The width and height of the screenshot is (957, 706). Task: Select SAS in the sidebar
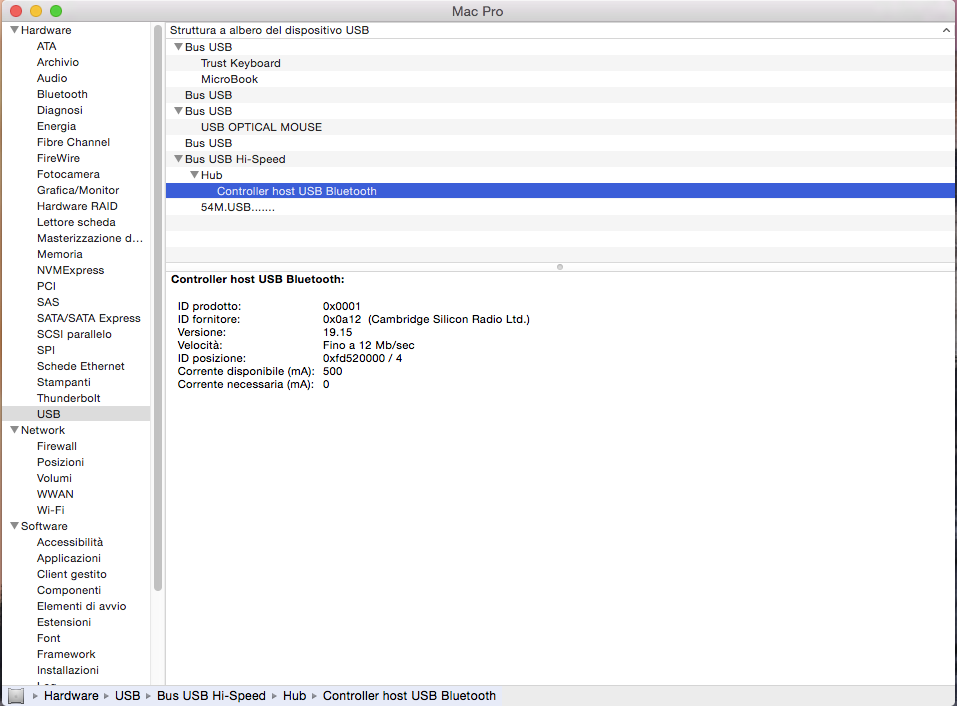(48, 302)
